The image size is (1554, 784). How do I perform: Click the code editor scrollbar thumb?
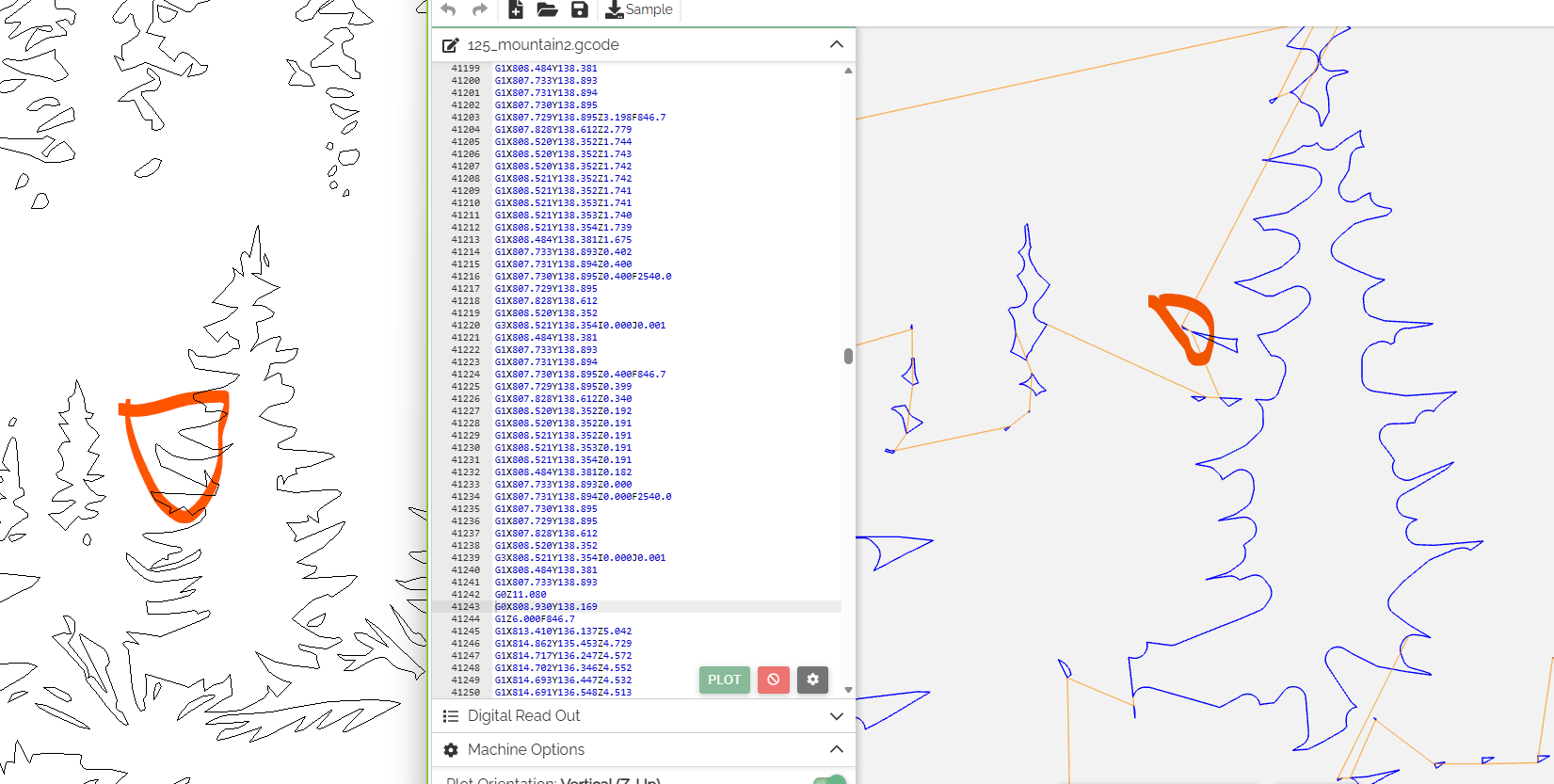(x=848, y=356)
